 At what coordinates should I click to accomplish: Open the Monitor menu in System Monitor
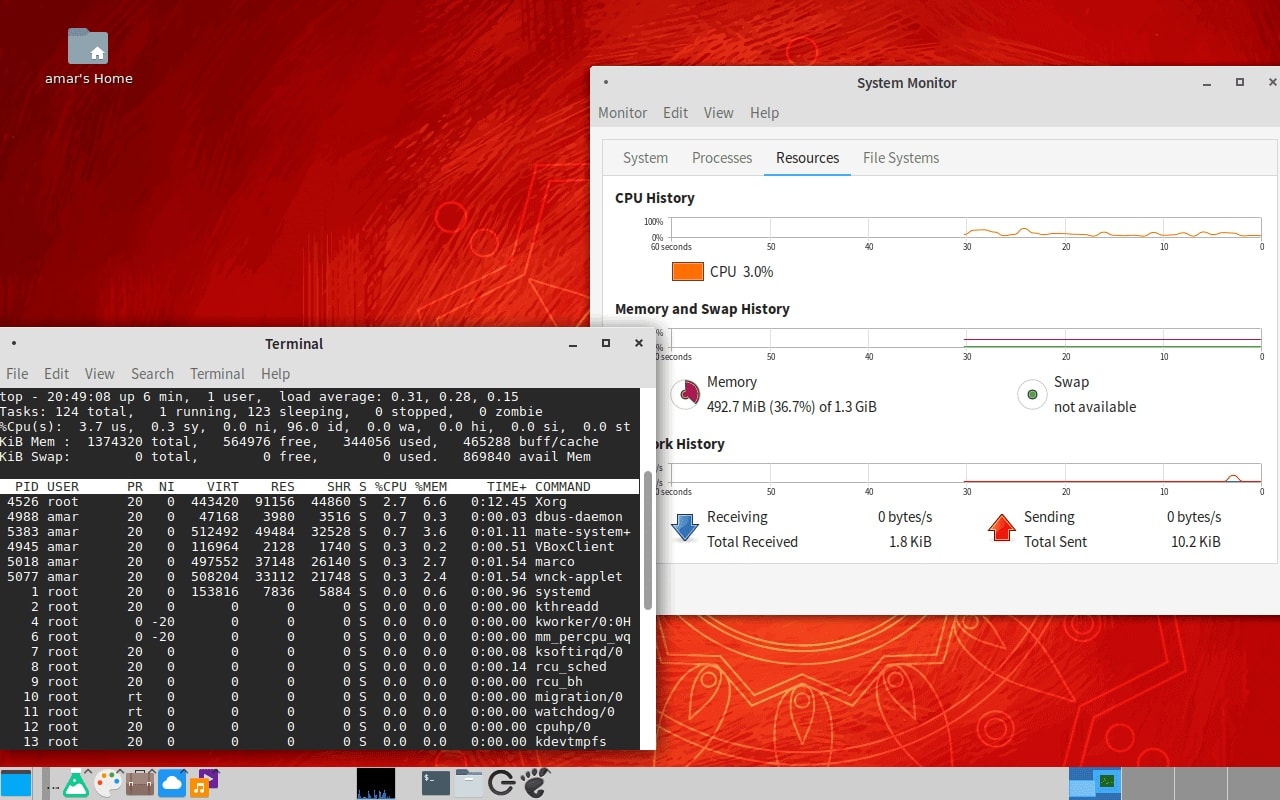tap(622, 113)
